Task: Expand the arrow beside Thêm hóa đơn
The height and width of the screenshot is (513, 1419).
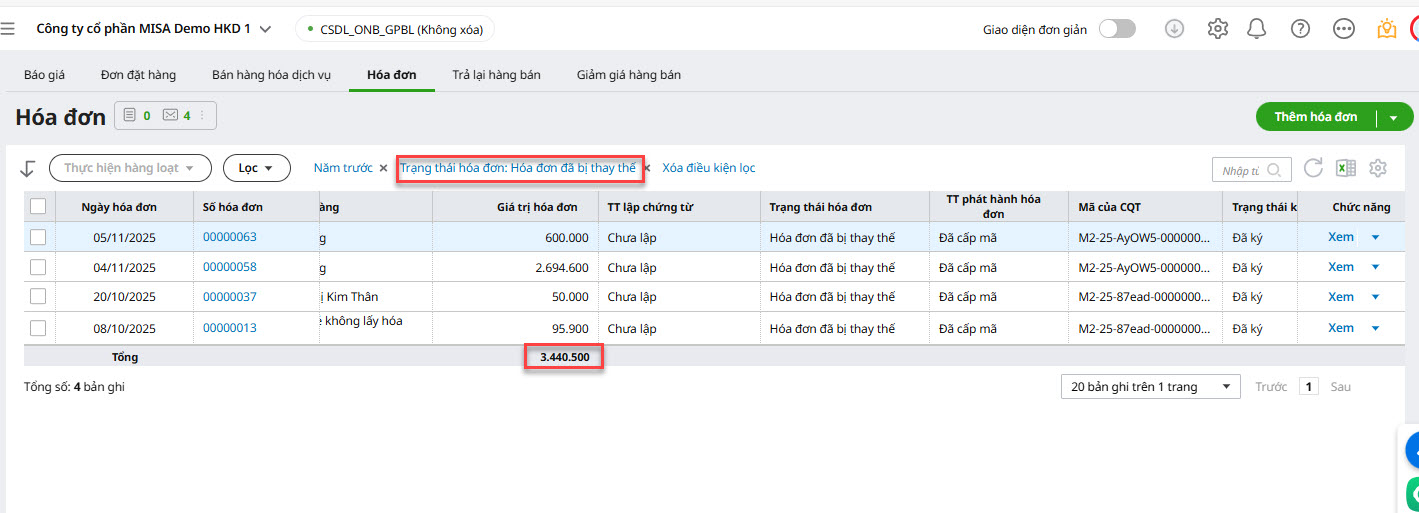Action: click(x=1393, y=118)
